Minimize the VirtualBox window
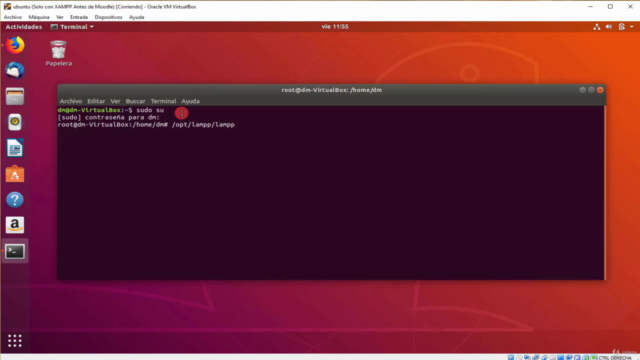The height and width of the screenshot is (360, 640). pyautogui.click(x=590, y=7)
